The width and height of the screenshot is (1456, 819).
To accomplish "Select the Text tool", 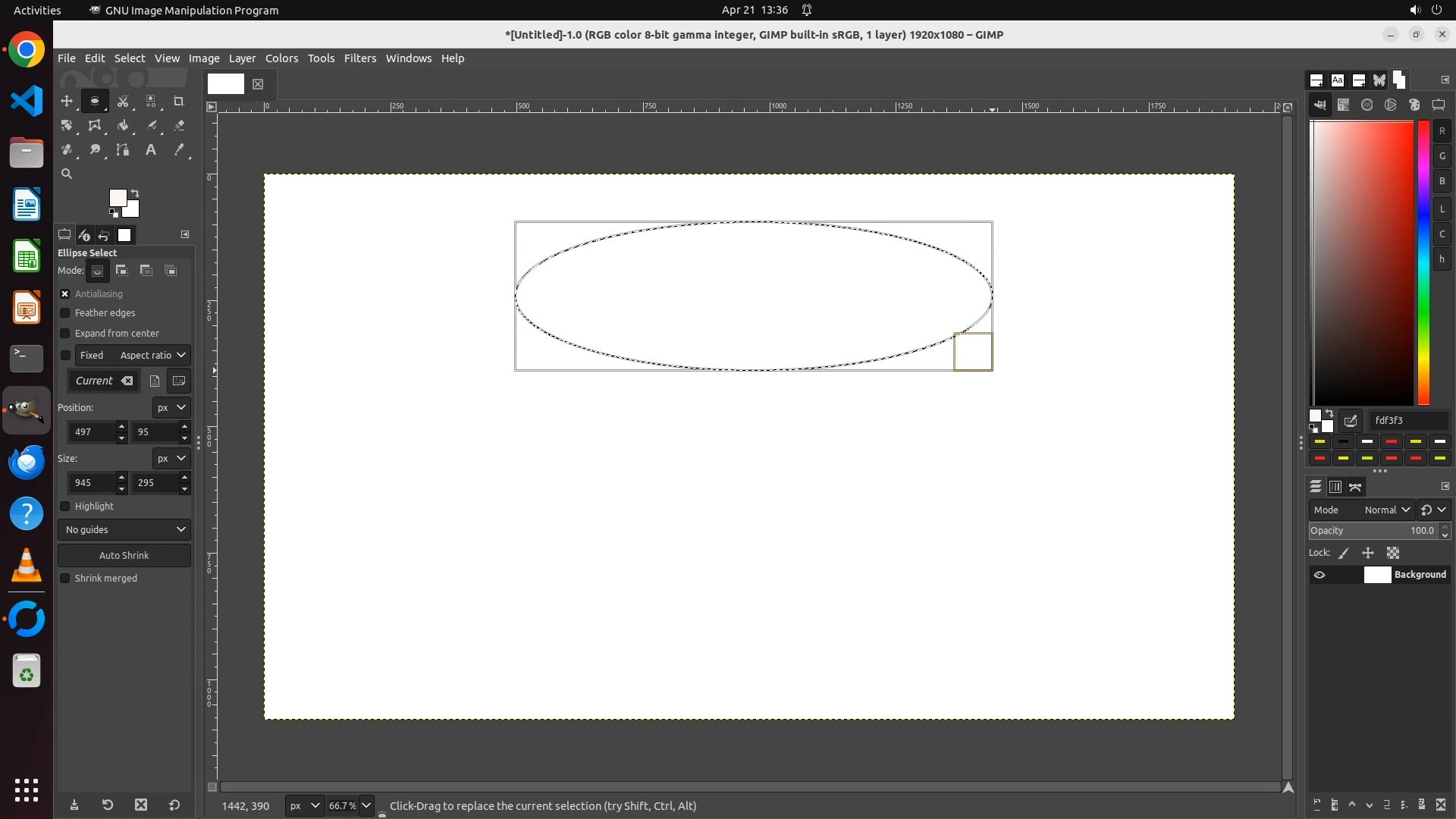I will tap(151, 149).
